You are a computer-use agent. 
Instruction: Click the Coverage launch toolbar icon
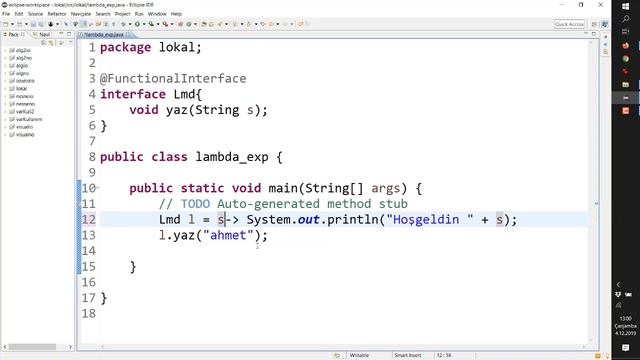coord(151,24)
